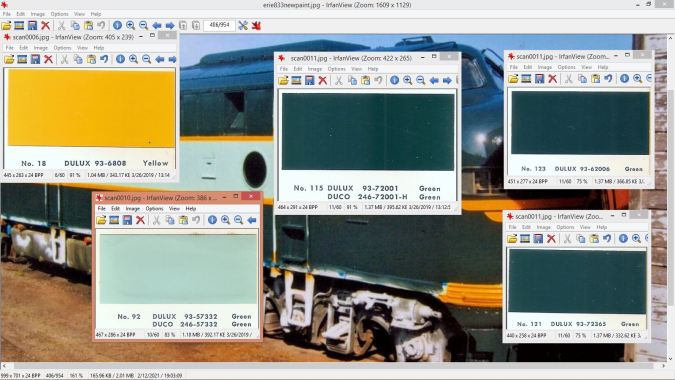
Task: Slideshow icon in No. 115 scan0011 window
Action: [x=296, y=80]
